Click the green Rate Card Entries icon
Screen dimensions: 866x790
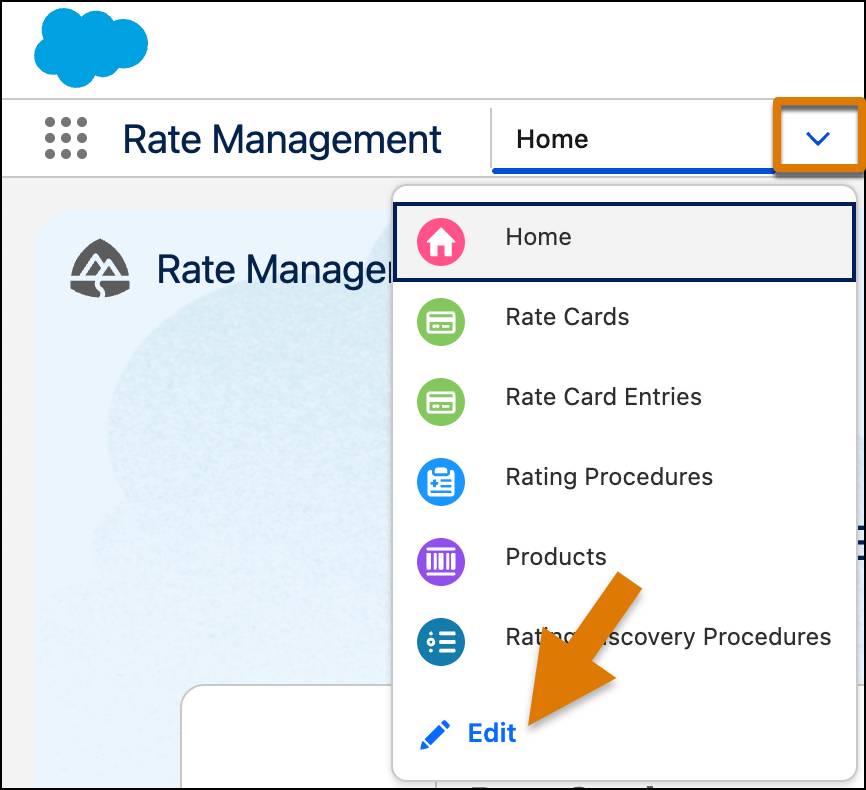[x=441, y=402]
